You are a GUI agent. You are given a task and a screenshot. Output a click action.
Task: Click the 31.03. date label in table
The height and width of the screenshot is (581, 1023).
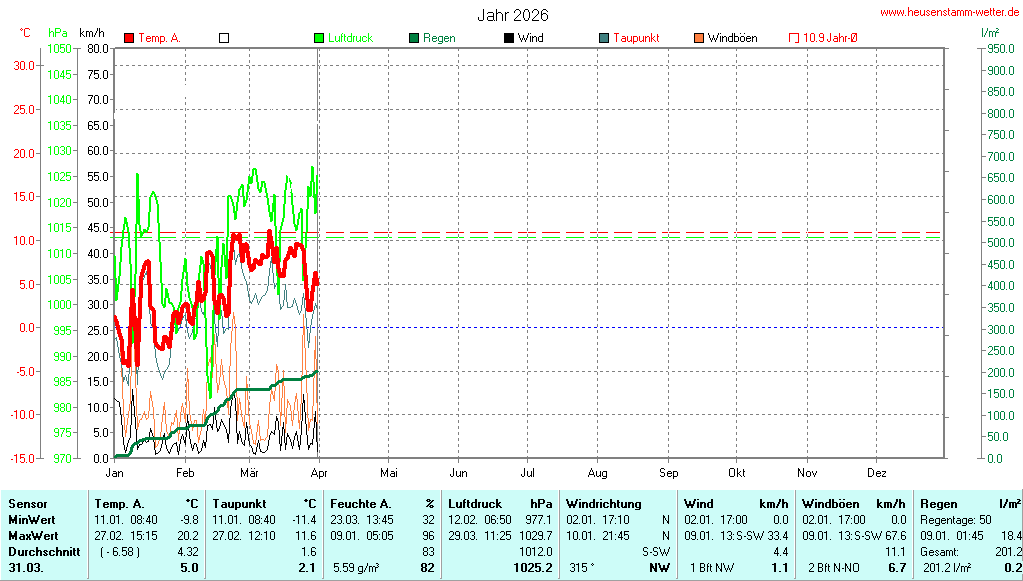click(x=26, y=568)
